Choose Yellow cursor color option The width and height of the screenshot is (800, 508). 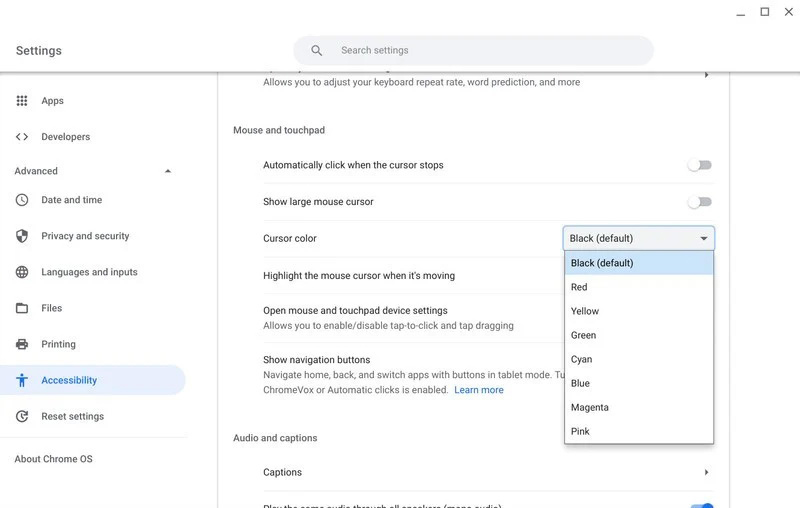639,311
